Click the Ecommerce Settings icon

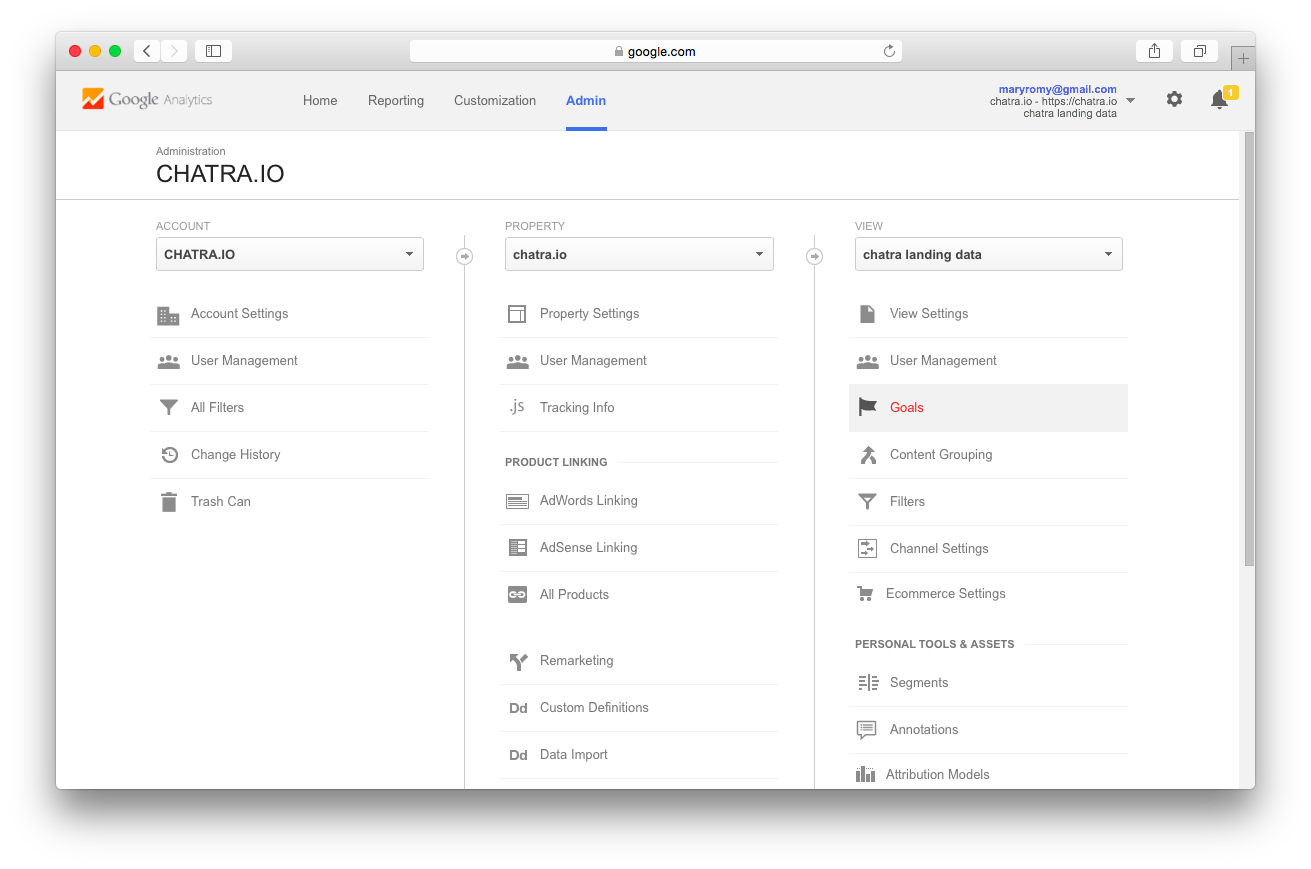pos(866,593)
